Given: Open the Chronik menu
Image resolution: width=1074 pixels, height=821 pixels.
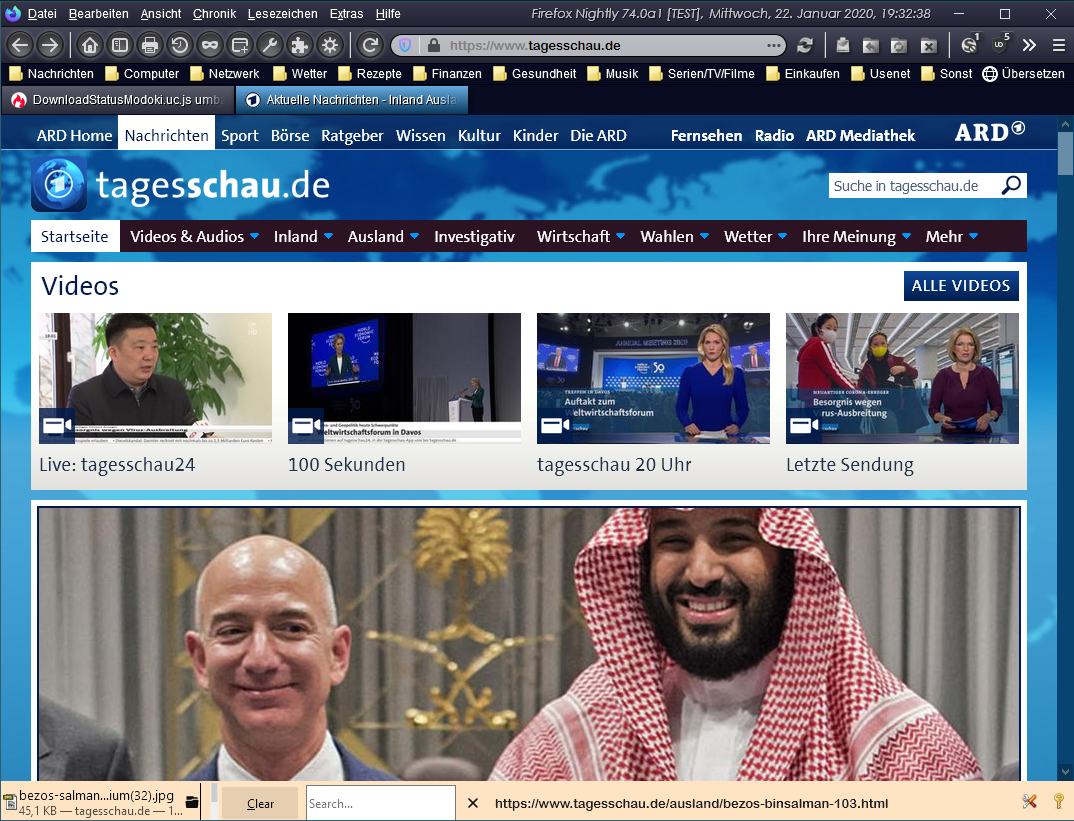Looking at the screenshot, I should (214, 14).
